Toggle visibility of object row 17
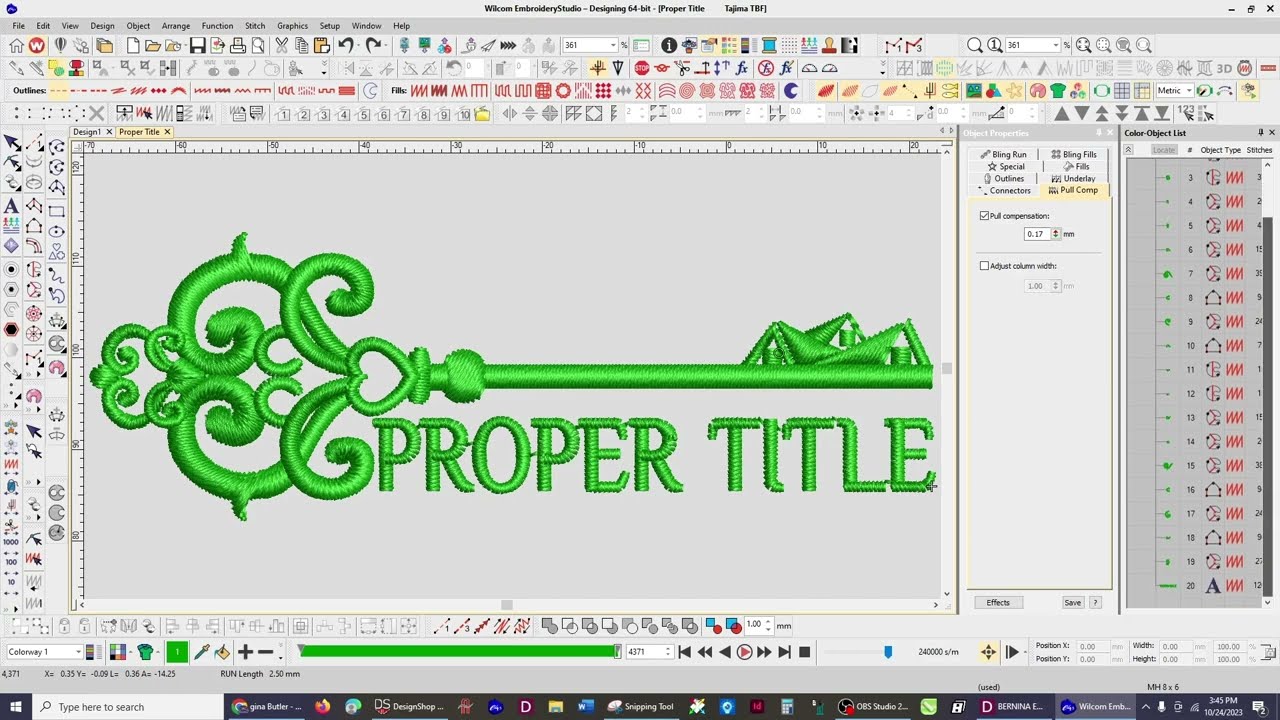This screenshot has width=1280, height=720. (x=1166, y=514)
